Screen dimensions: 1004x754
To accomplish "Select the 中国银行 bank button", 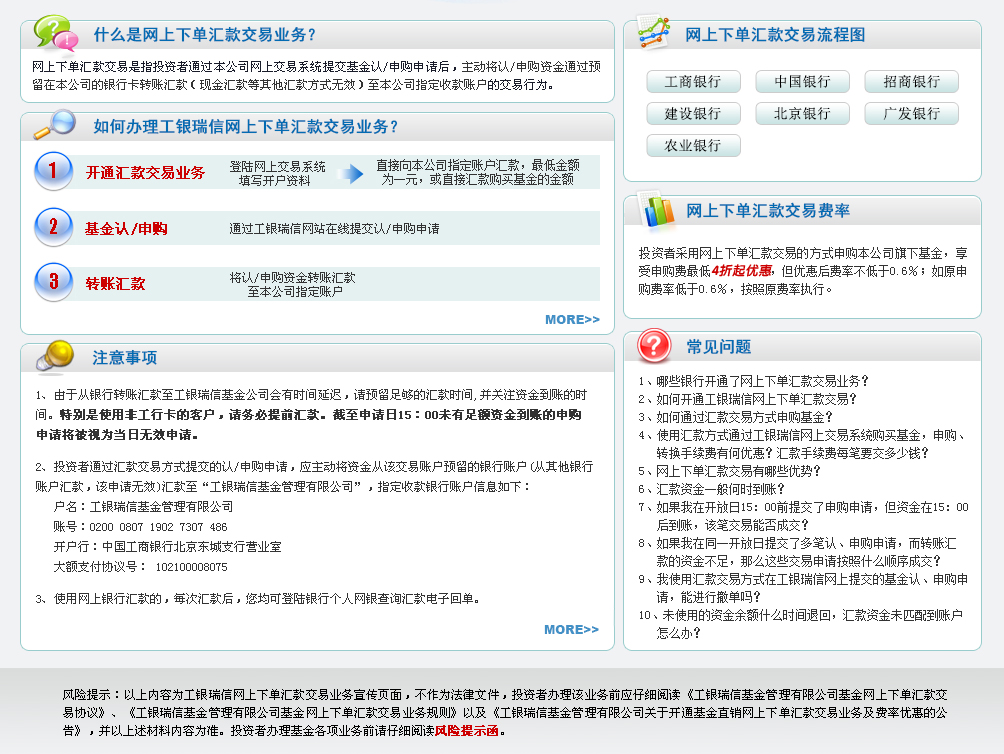I will pyautogui.click(x=802, y=81).
